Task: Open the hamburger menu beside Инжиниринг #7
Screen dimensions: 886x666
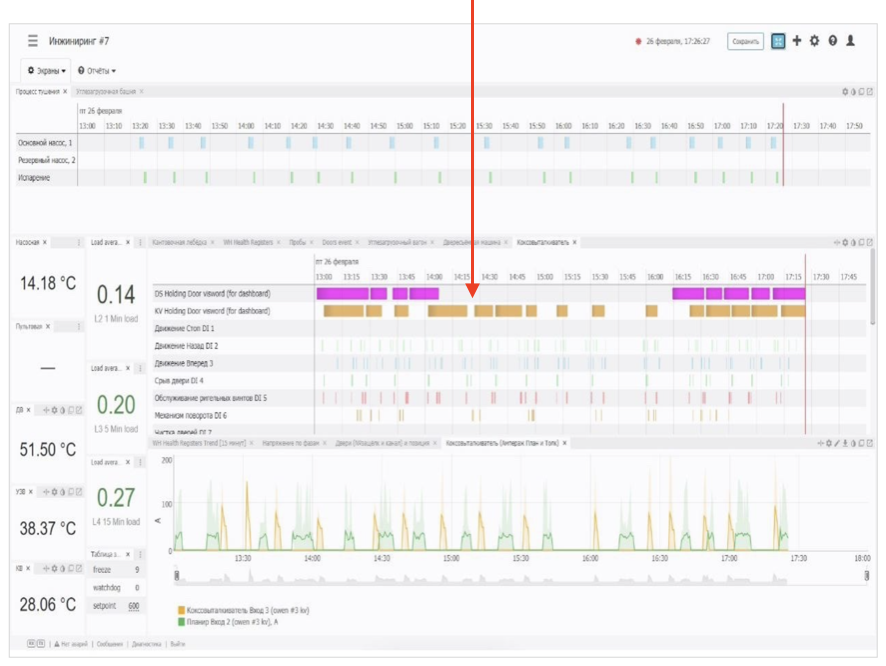Action: pyautogui.click(x=33, y=41)
